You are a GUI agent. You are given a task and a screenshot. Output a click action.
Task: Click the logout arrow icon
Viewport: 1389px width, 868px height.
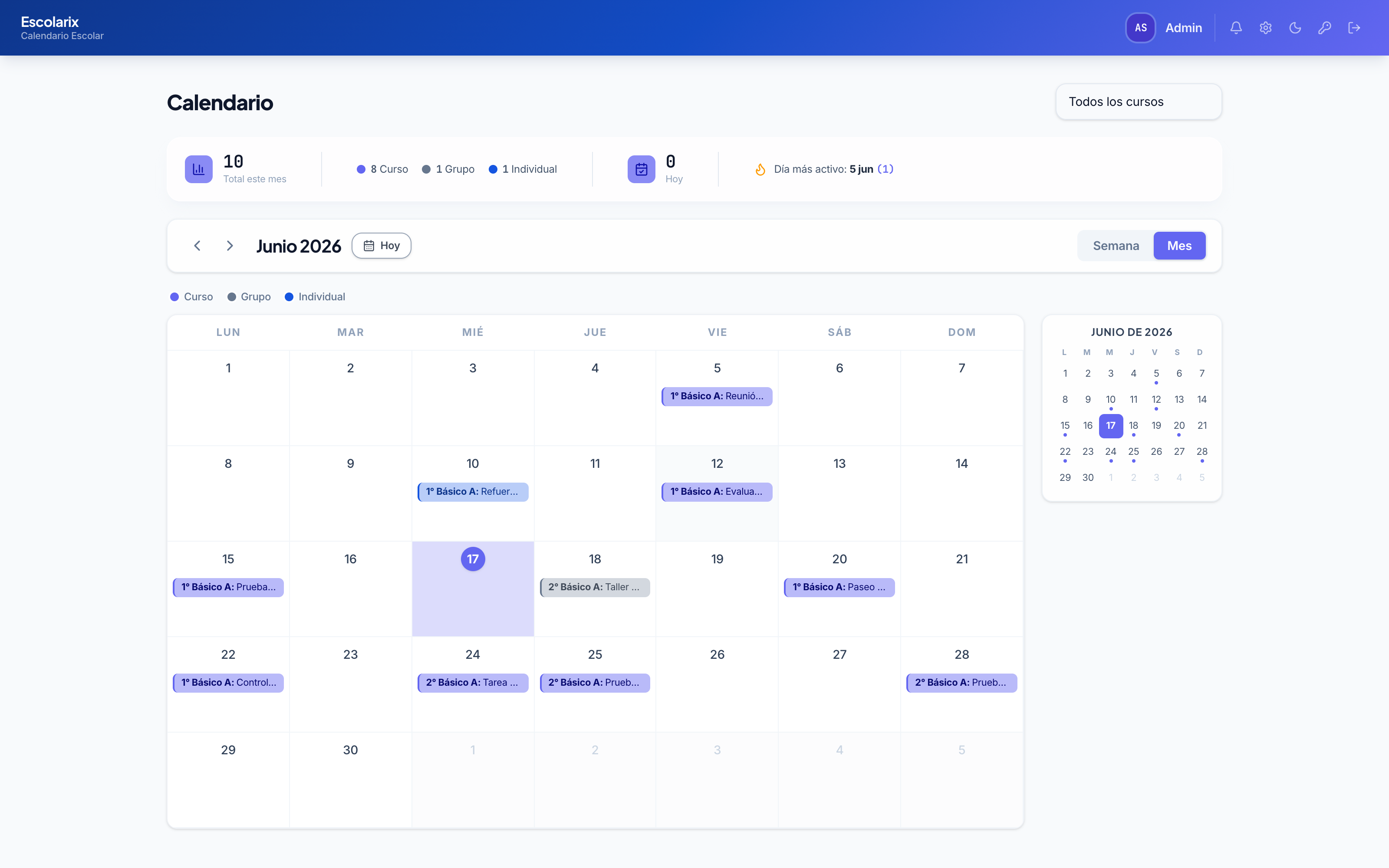click(x=1354, y=27)
